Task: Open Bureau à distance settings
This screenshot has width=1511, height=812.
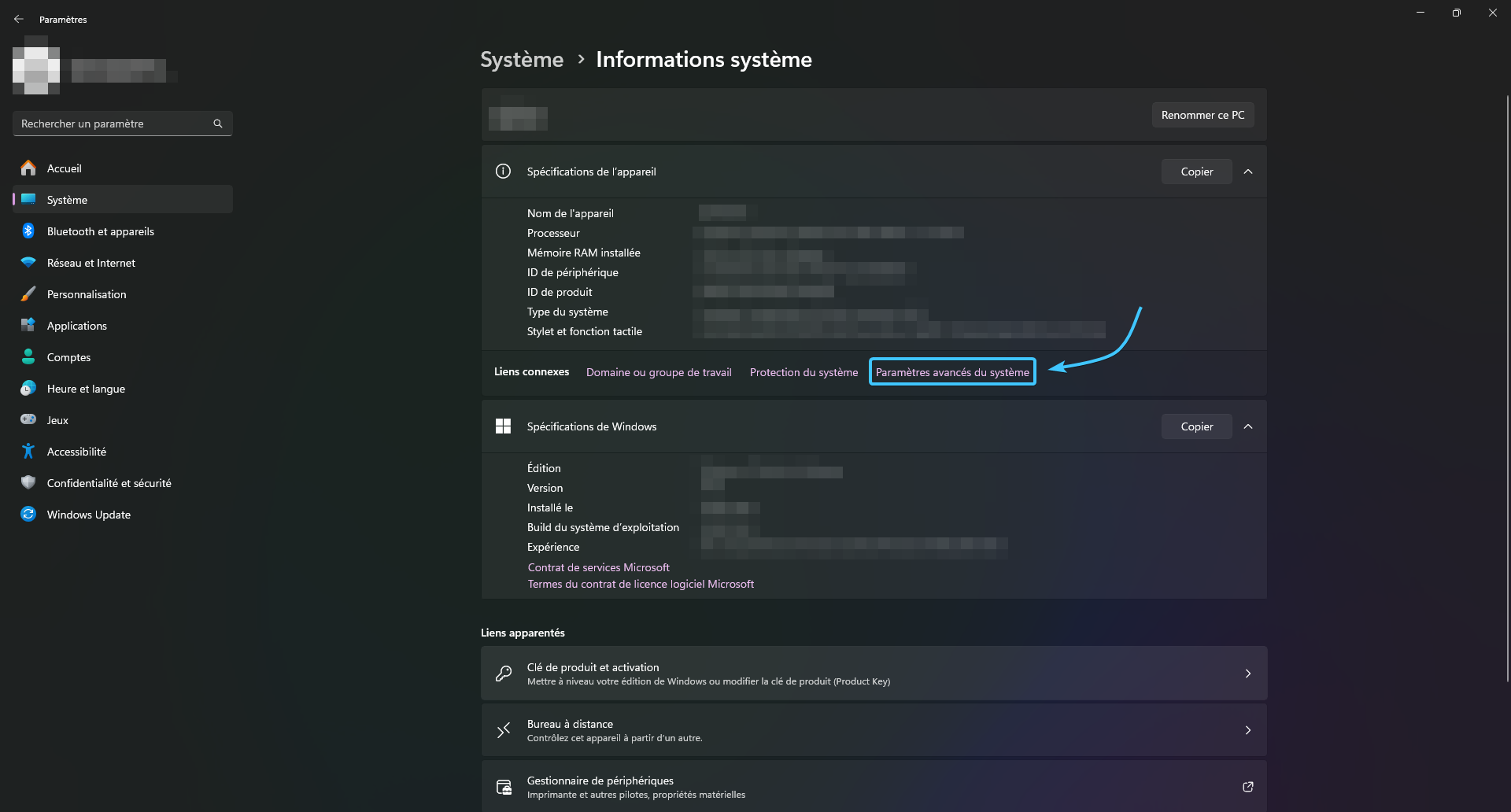Action: coord(874,730)
